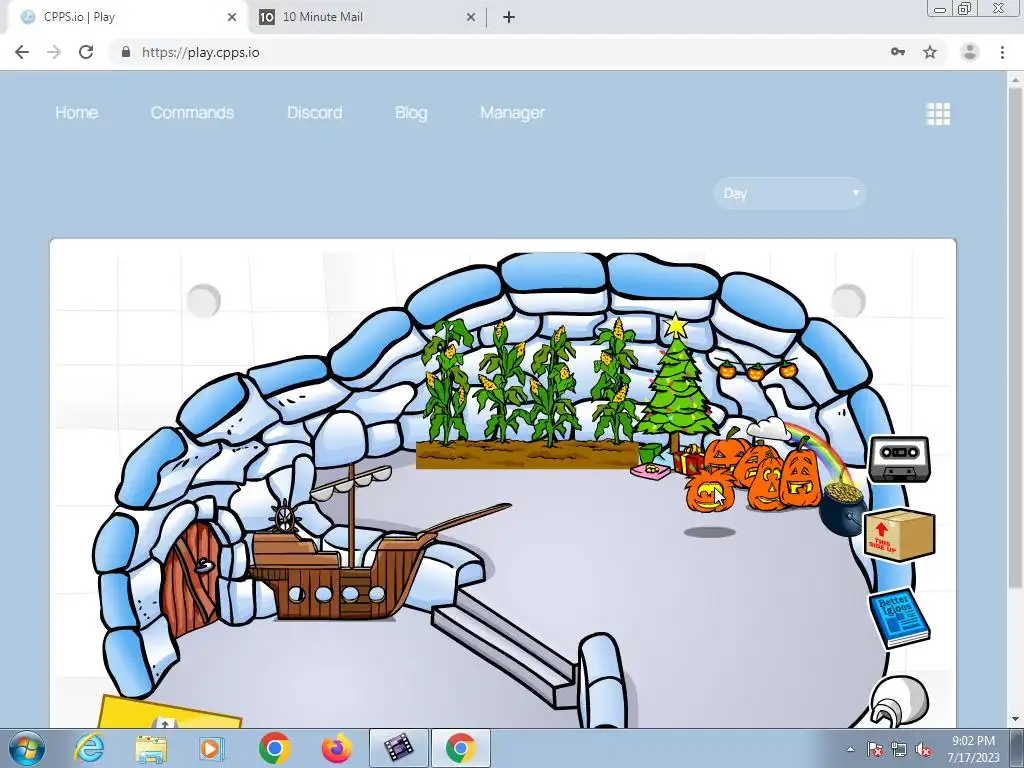
Task: Select the CPPS.io | Play tab
Action: coord(124,17)
